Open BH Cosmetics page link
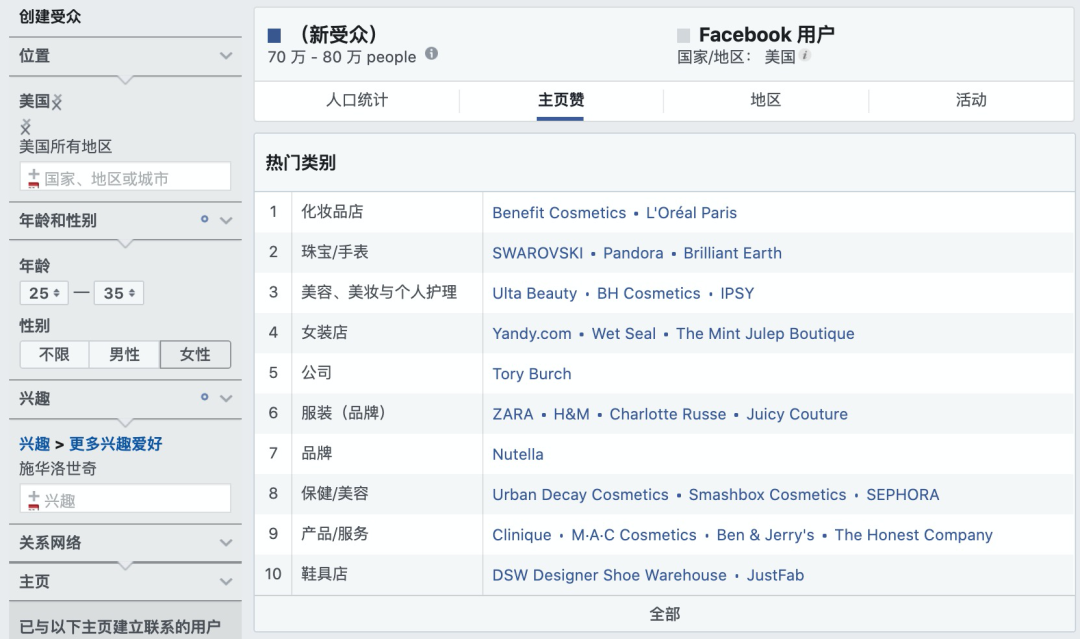 (x=649, y=293)
